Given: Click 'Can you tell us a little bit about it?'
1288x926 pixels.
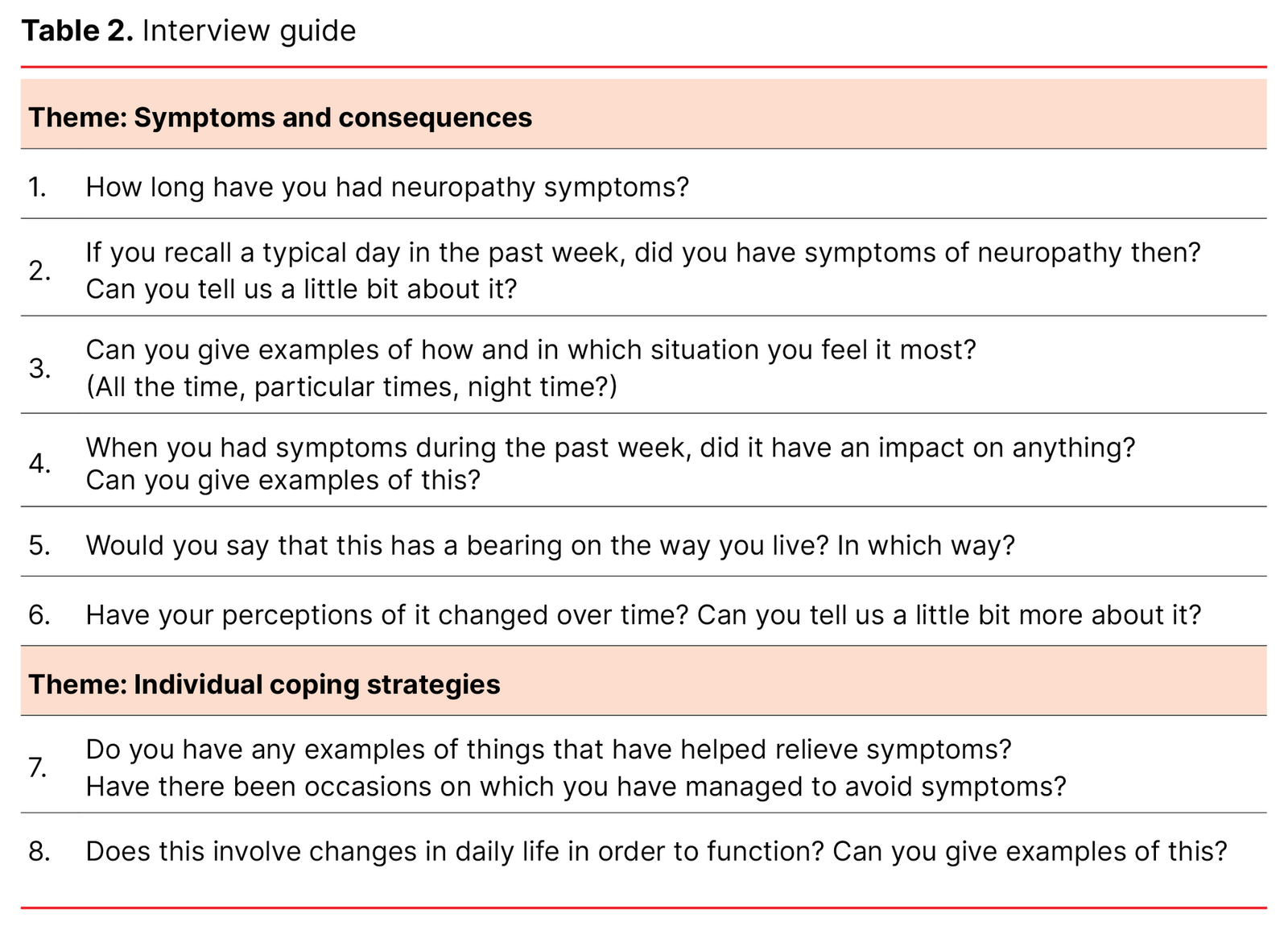Looking at the screenshot, I should click(301, 288).
